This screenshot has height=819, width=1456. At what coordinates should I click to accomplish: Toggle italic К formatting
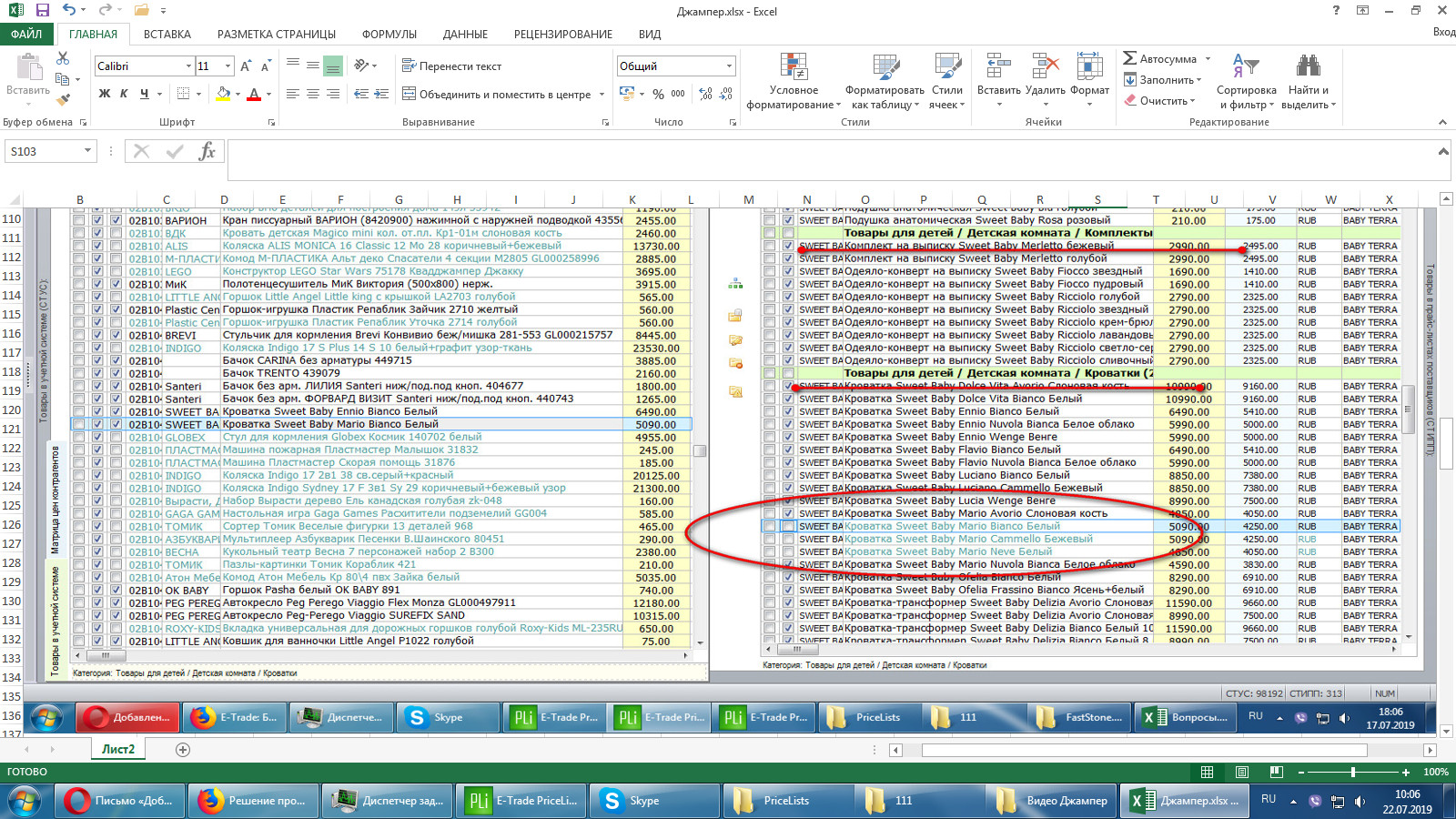coord(124,94)
